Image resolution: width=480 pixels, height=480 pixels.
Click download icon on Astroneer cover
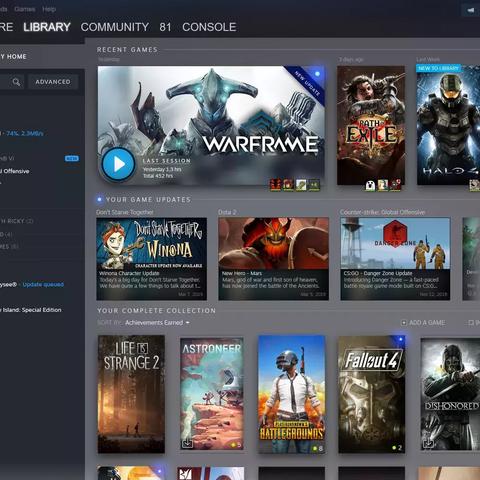click(187, 443)
